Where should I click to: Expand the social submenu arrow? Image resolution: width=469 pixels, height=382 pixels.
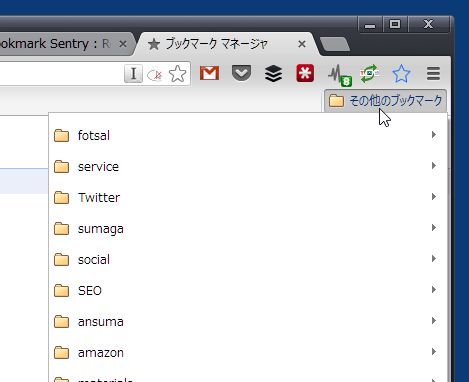pos(434,259)
